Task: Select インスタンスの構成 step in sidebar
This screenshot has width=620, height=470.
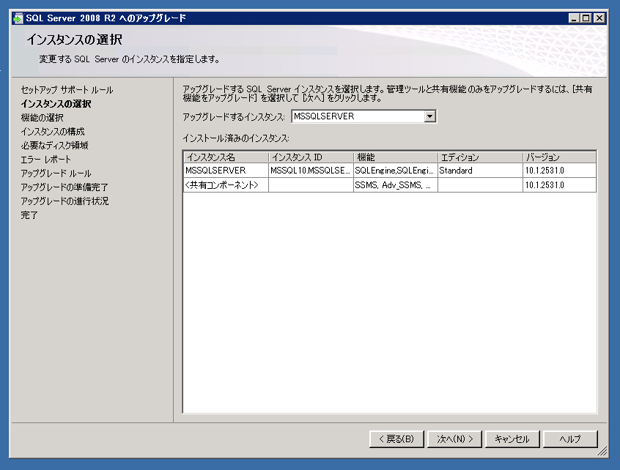Action: pyautogui.click(x=53, y=131)
